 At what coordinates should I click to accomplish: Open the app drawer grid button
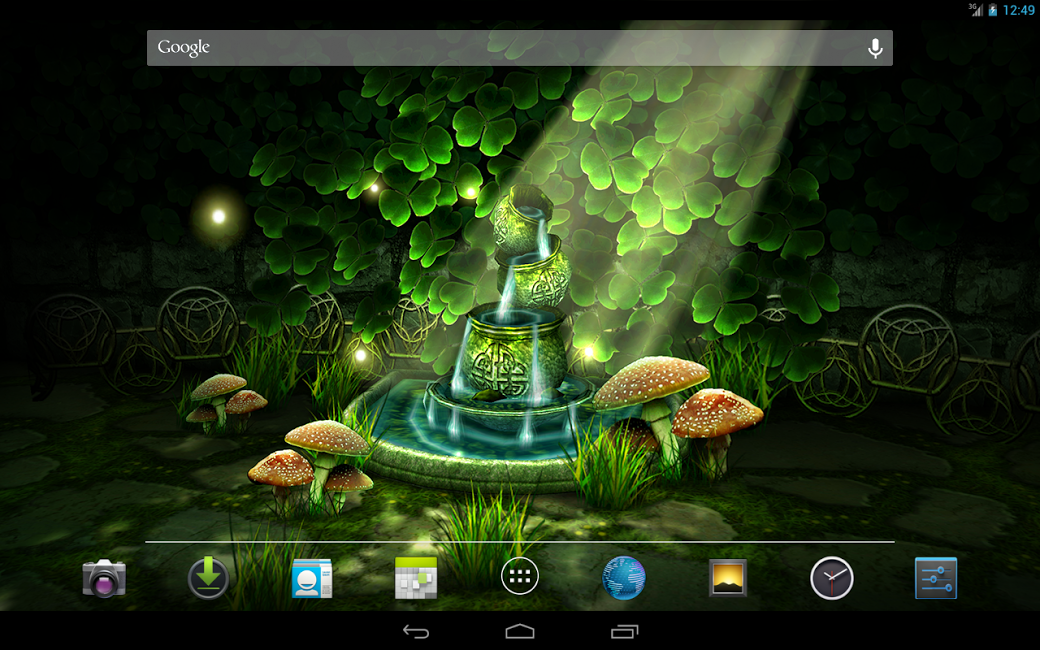click(x=519, y=576)
